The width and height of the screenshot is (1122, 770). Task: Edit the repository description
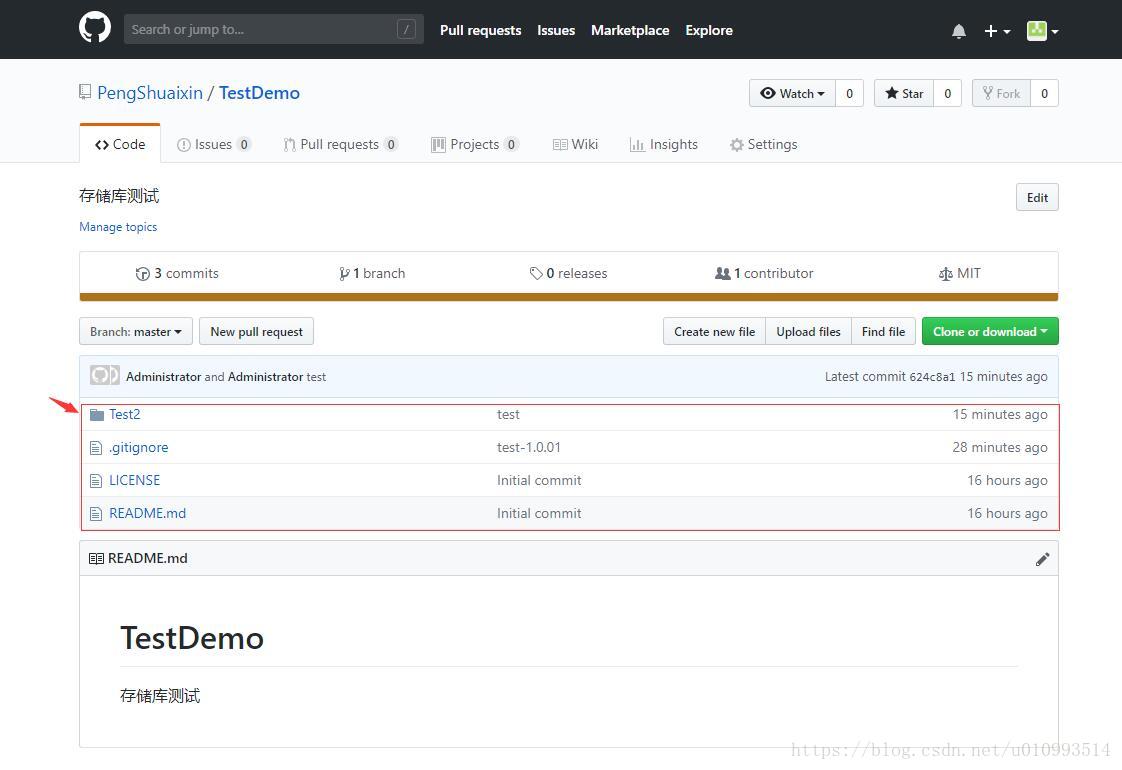tap(1037, 198)
